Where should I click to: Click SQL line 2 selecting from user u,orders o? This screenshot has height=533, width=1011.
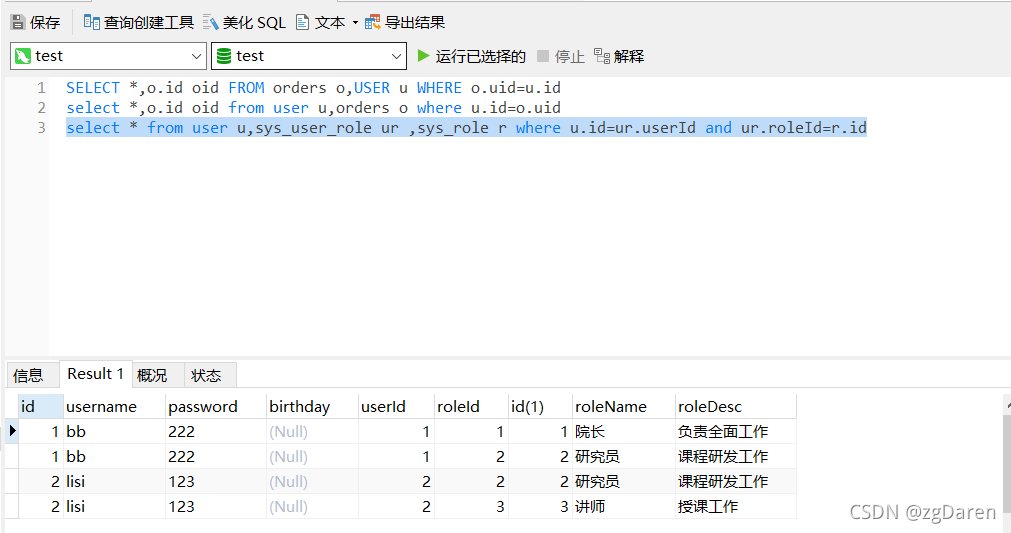click(x=313, y=108)
